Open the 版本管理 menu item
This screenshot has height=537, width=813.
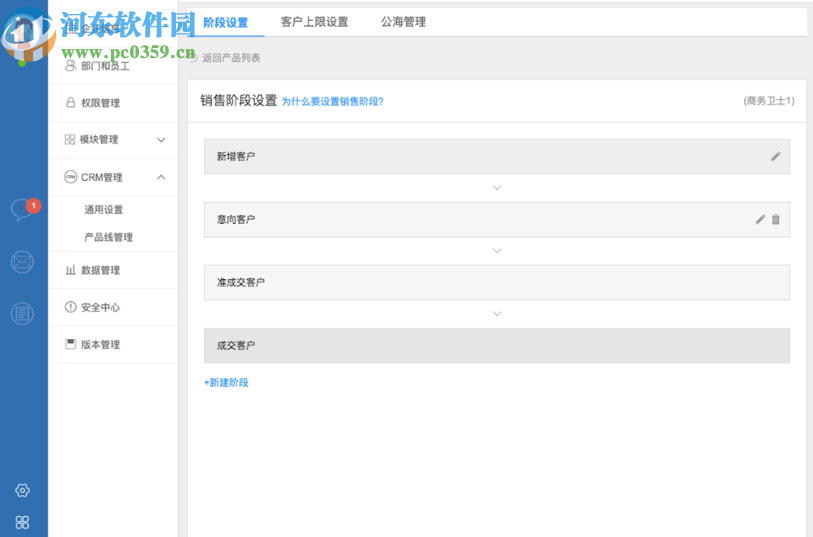point(114,344)
